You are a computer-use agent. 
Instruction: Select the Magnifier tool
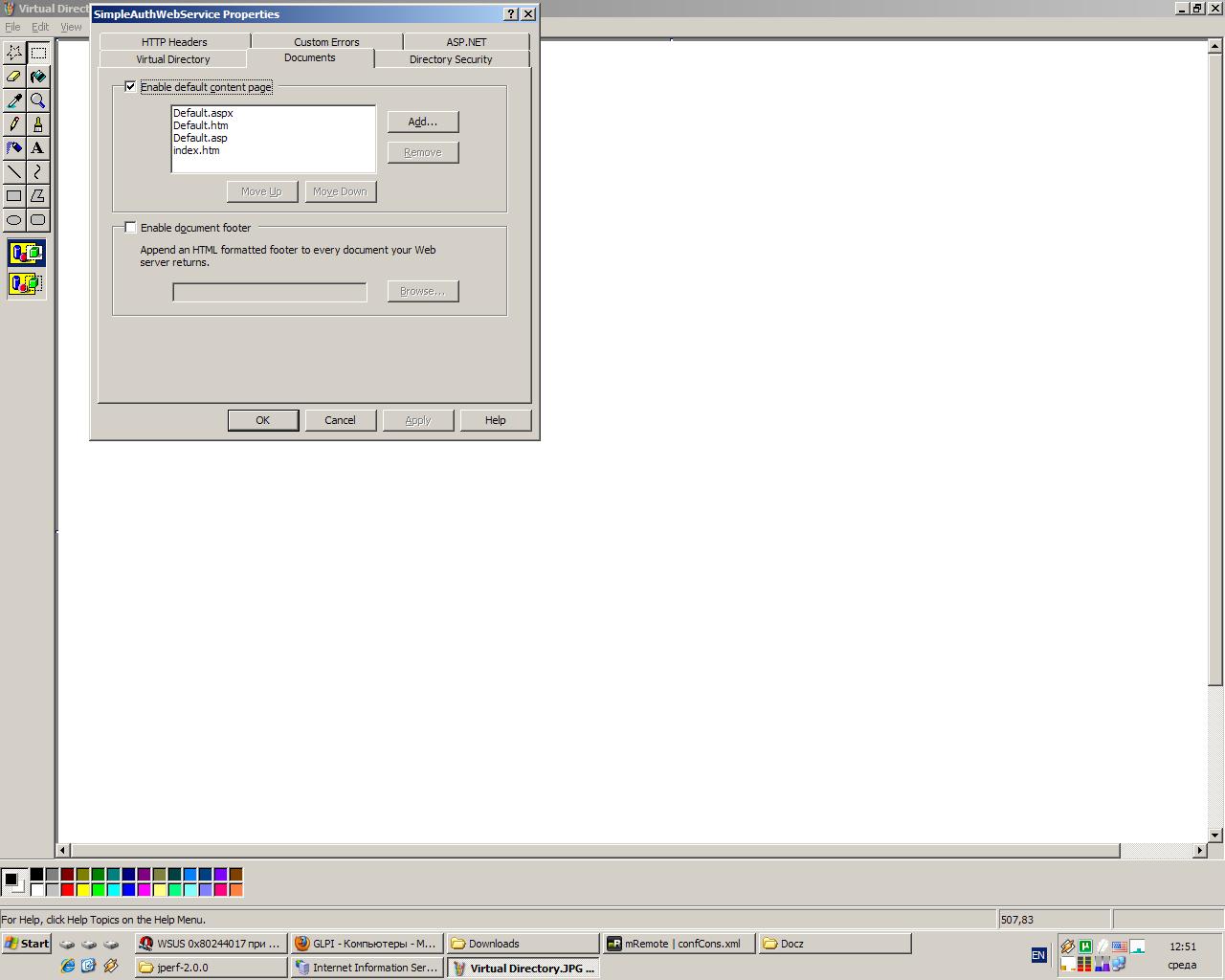point(38,100)
